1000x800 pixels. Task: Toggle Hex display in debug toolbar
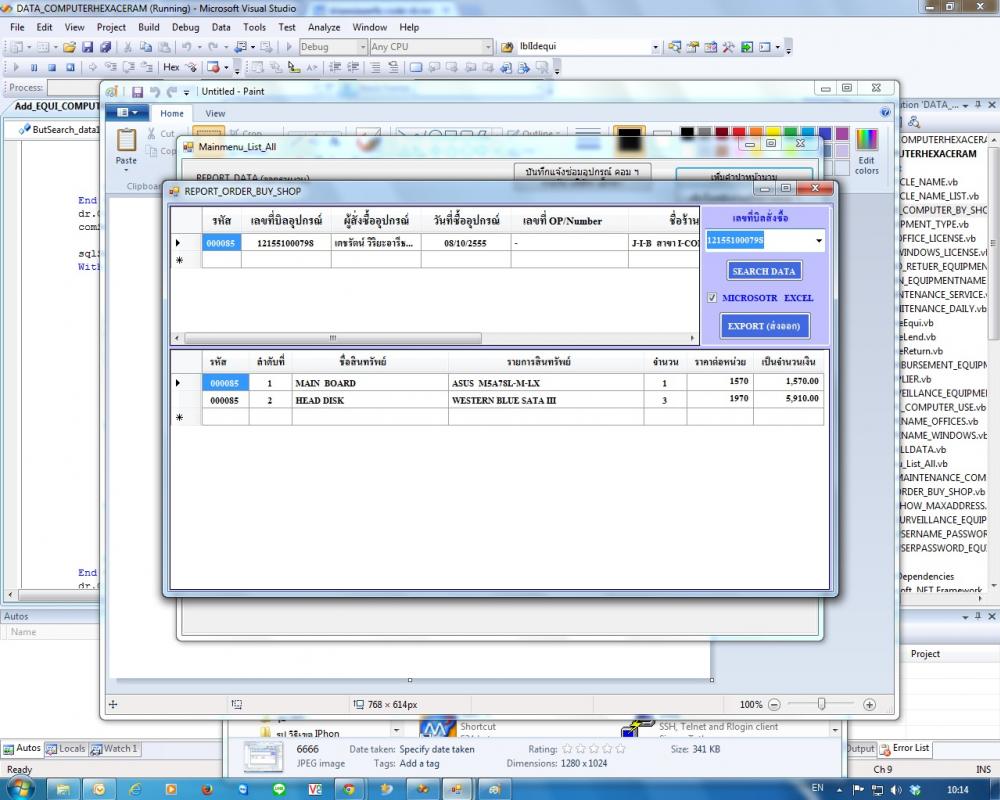pyautogui.click(x=171, y=67)
